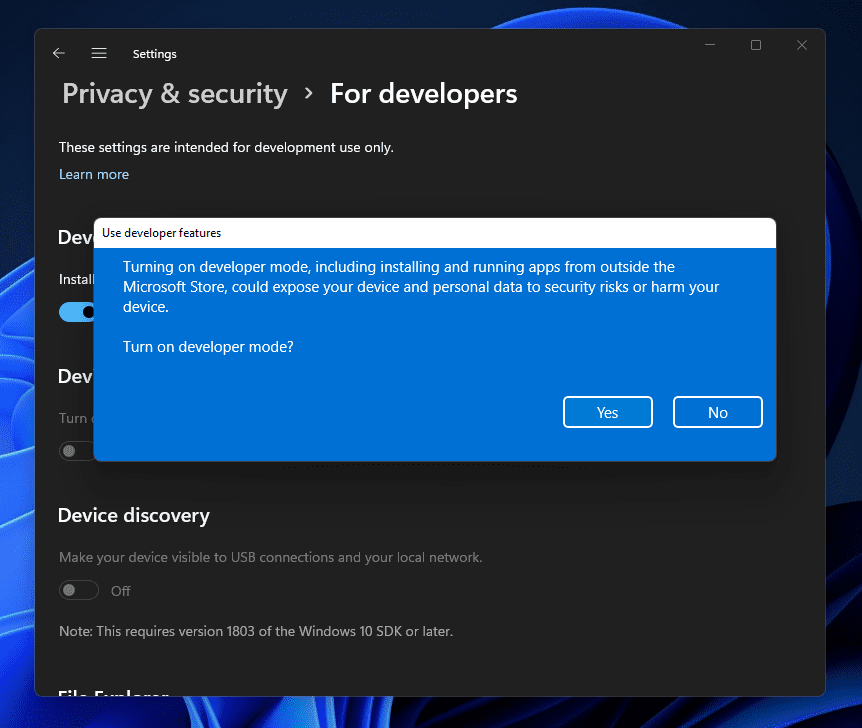
Task: Click the Device discovery heading
Action: pos(134,516)
